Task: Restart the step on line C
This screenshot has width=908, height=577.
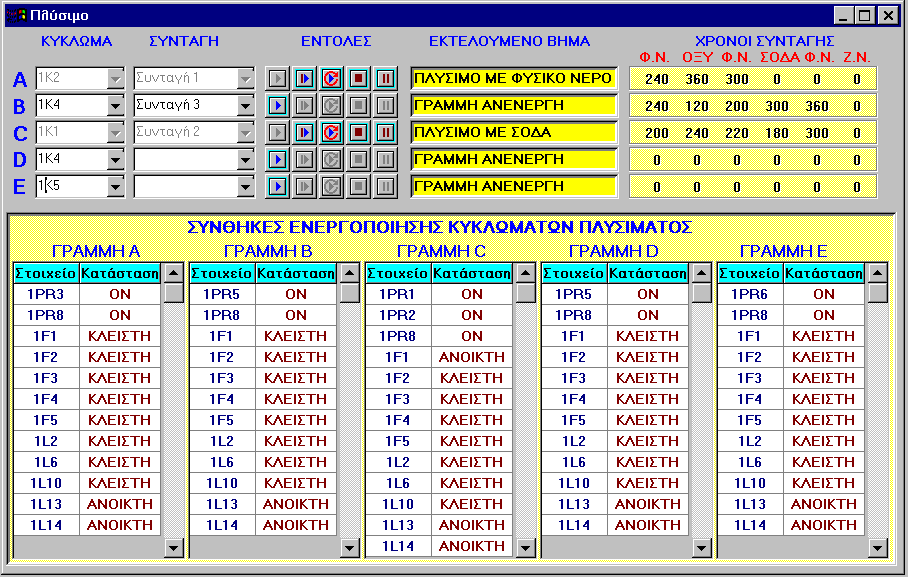Action: 331,132
